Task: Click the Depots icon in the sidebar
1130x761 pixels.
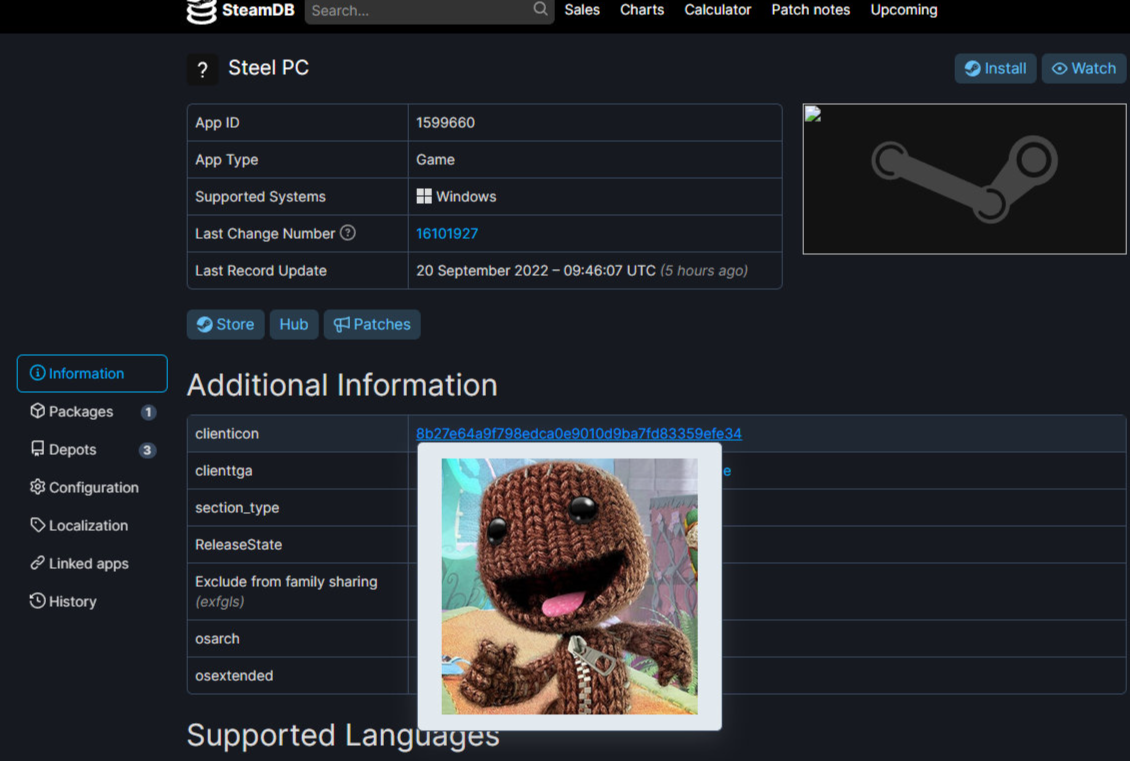Action: tap(36, 449)
